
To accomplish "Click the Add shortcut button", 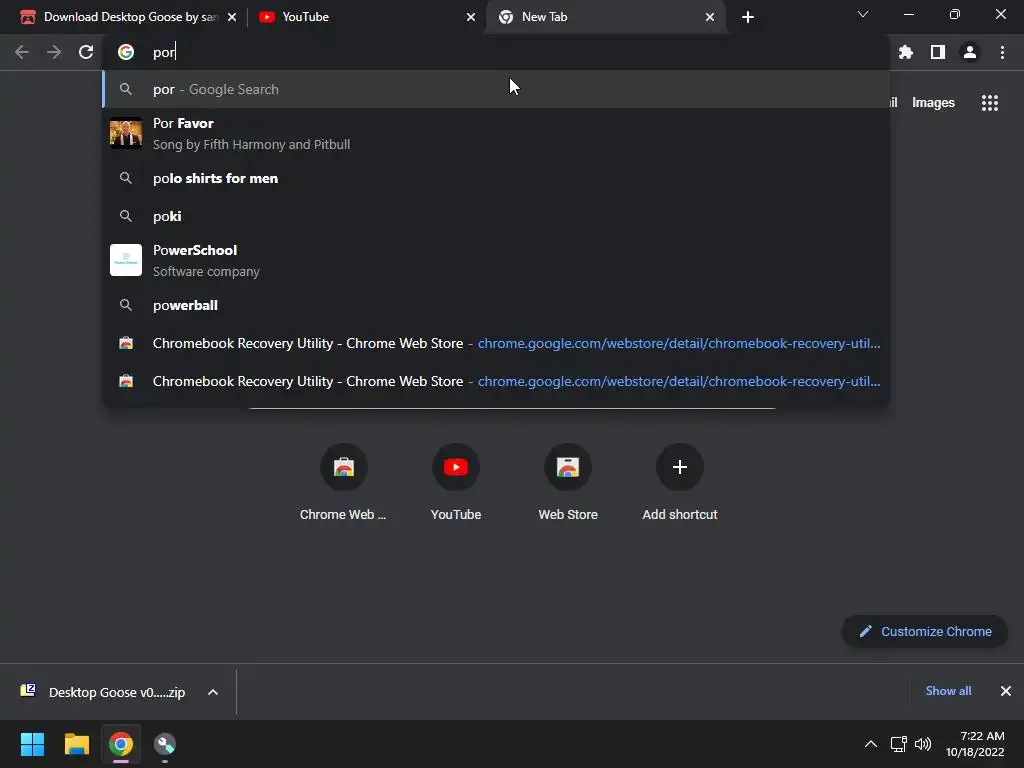I will pyautogui.click(x=680, y=482).
